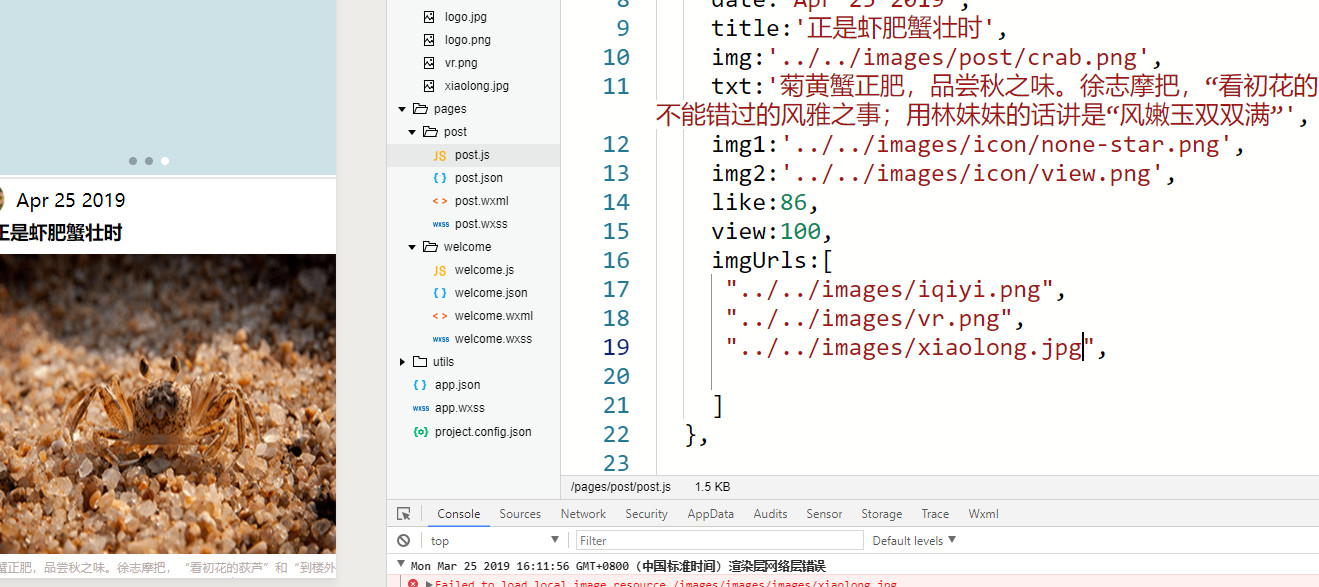Click the angle-bracket icon of post.wxml
Screen dimensions: 1319x587
(439, 201)
